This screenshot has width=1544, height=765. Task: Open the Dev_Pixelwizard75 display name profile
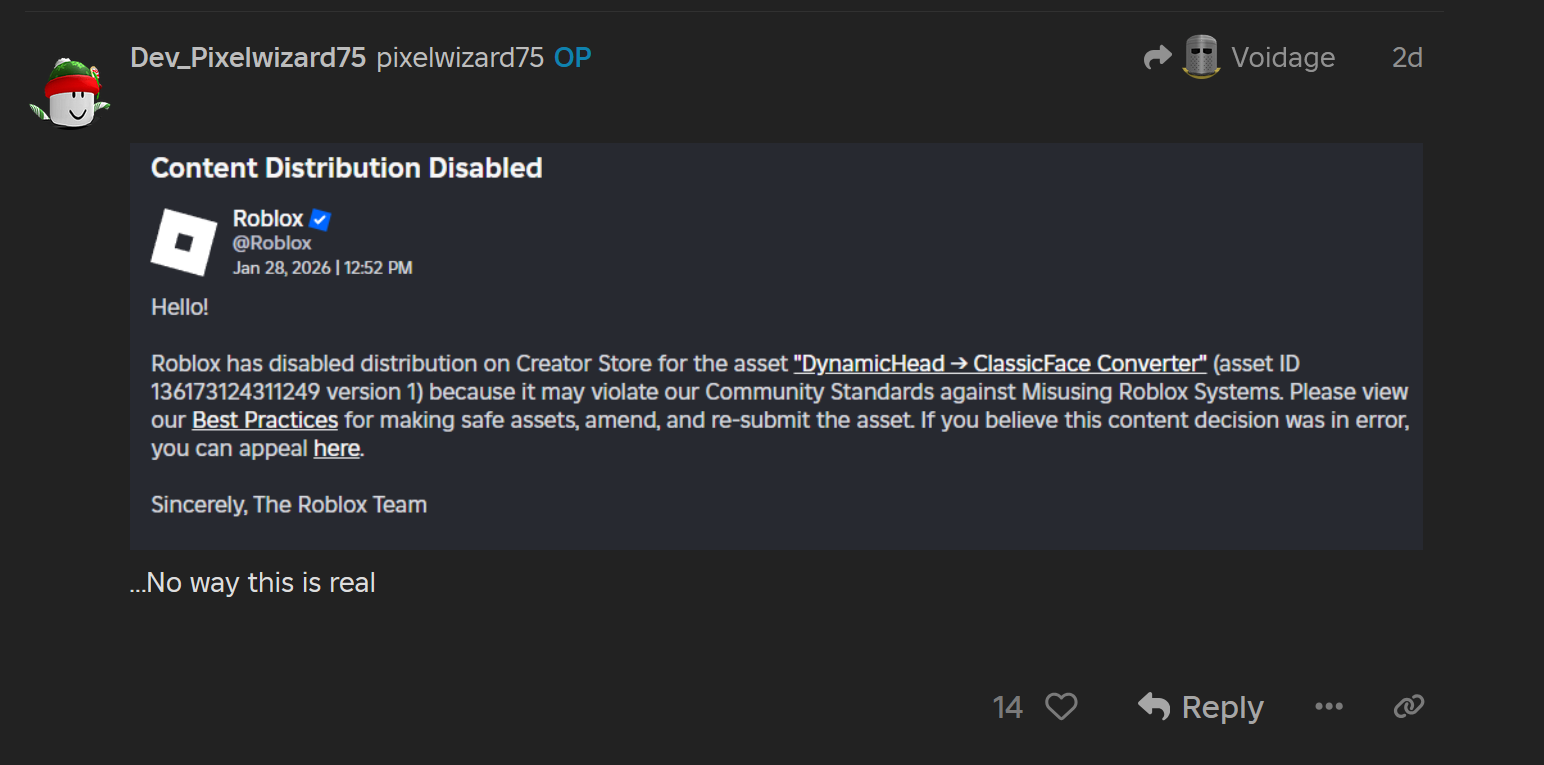pyautogui.click(x=248, y=58)
